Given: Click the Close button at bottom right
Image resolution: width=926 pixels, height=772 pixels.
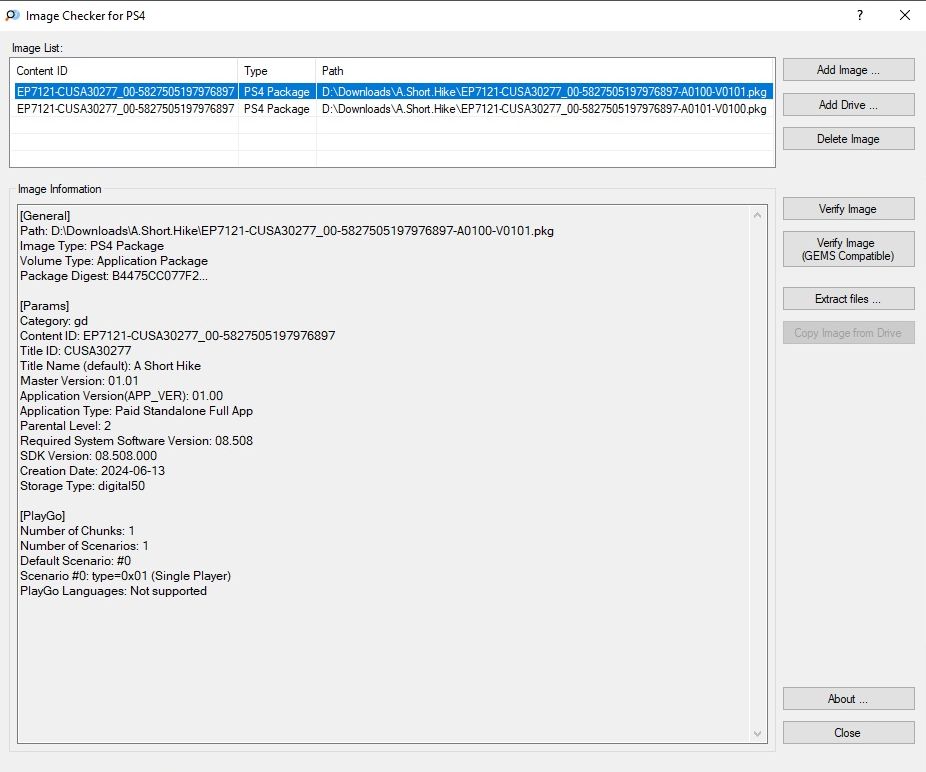Looking at the screenshot, I should pos(848,733).
